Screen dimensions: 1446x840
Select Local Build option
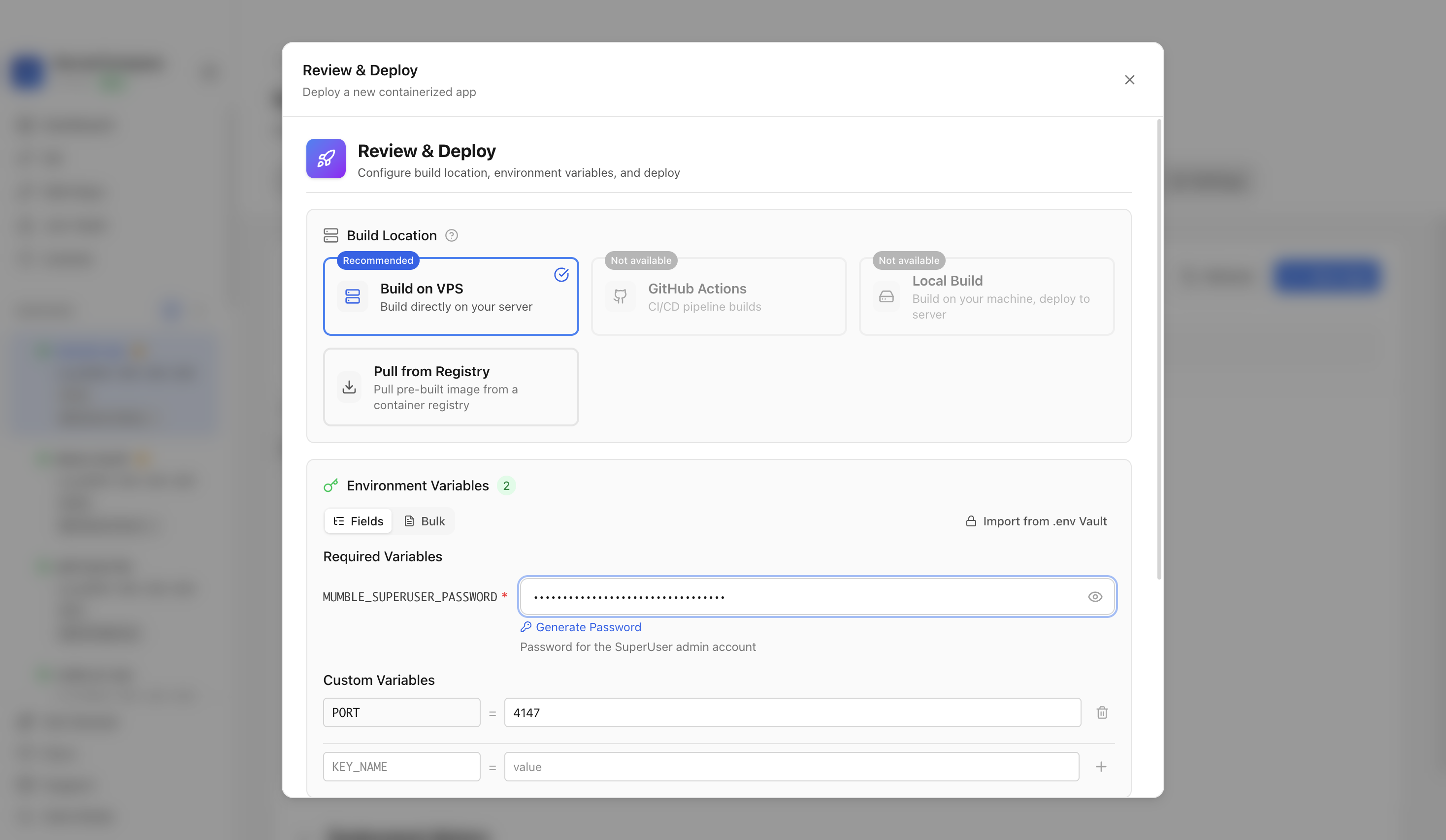click(x=986, y=296)
